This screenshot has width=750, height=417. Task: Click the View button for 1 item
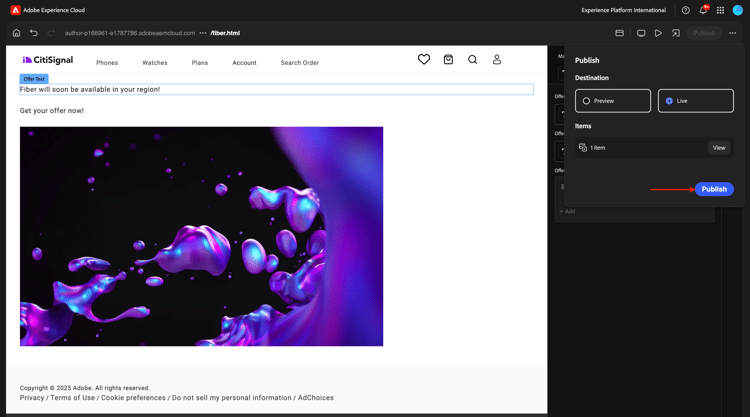pyautogui.click(x=719, y=148)
